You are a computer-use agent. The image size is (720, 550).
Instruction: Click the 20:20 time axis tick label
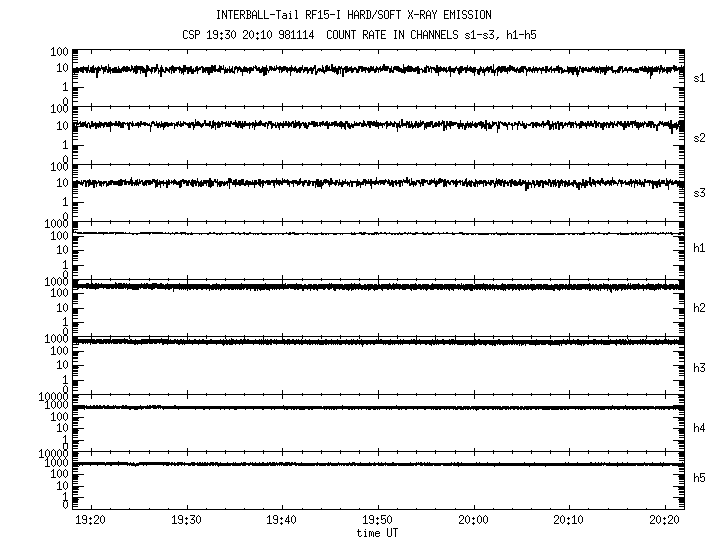pos(664,521)
